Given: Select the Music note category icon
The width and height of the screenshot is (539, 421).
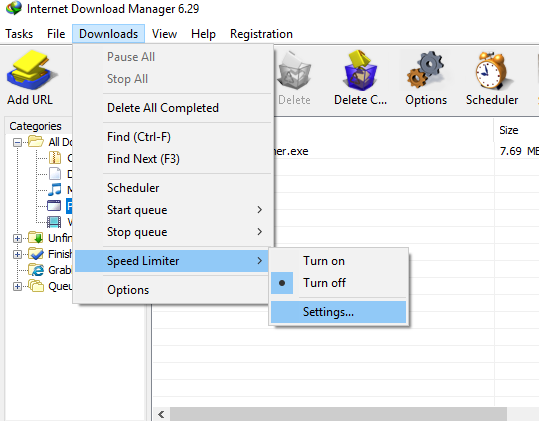Looking at the screenshot, I should [55, 190].
